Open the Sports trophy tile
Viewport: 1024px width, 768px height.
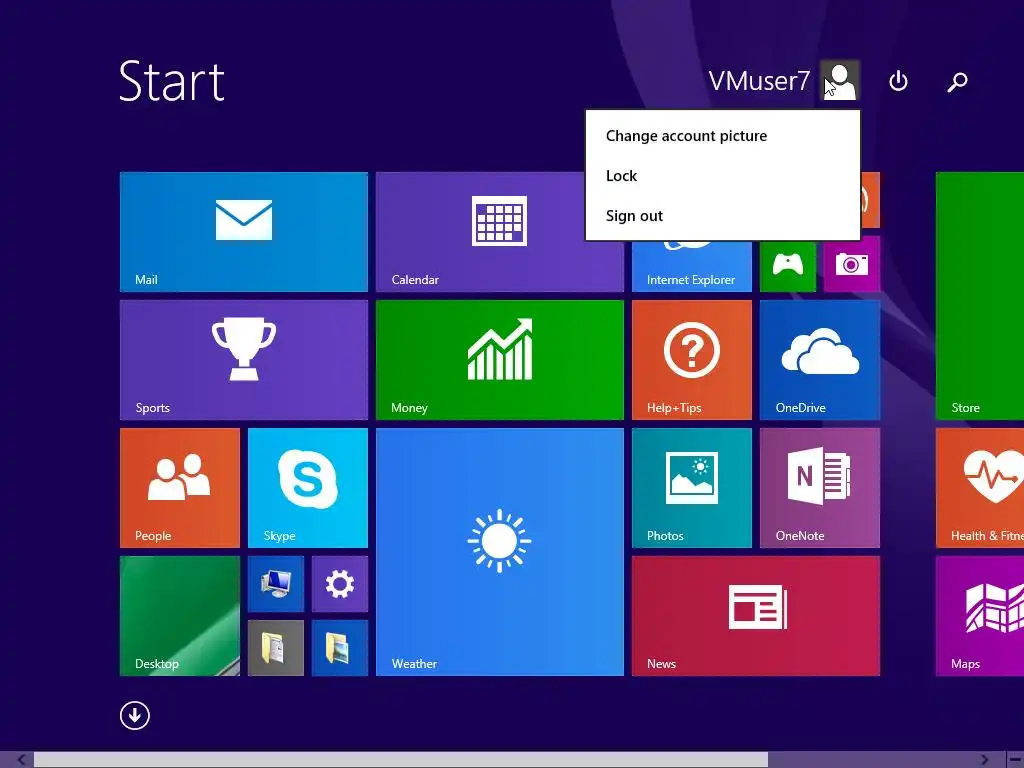click(244, 360)
